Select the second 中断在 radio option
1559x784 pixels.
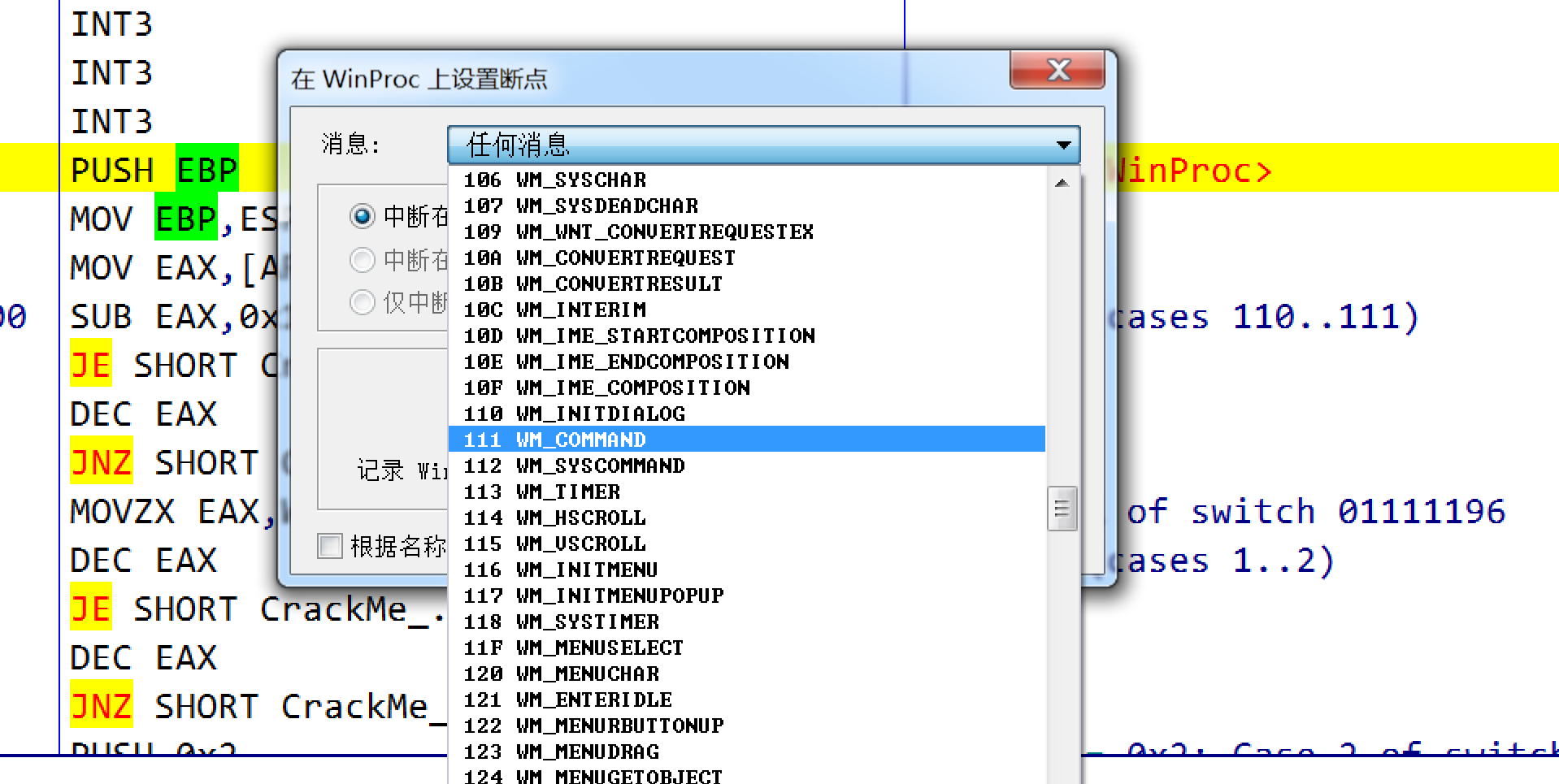[360, 260]
